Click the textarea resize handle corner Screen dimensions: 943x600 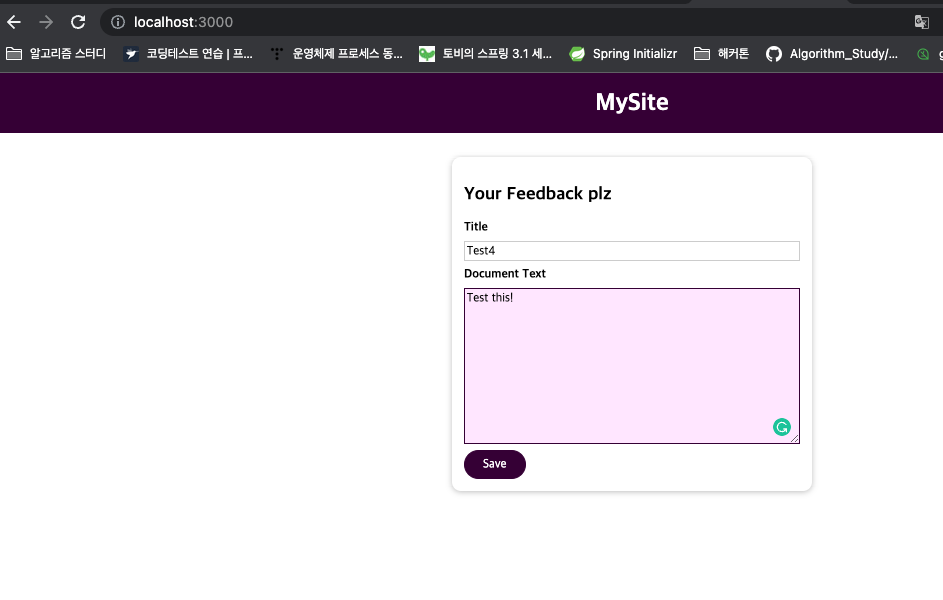[794, 439]
